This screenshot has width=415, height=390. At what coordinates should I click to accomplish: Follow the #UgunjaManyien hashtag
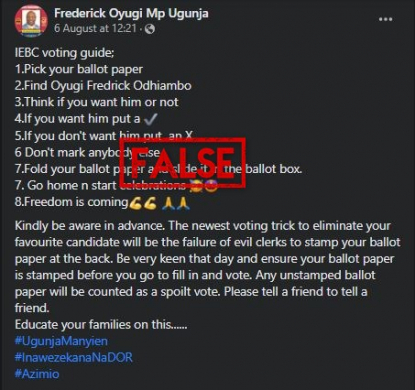(x=61, y=341)
